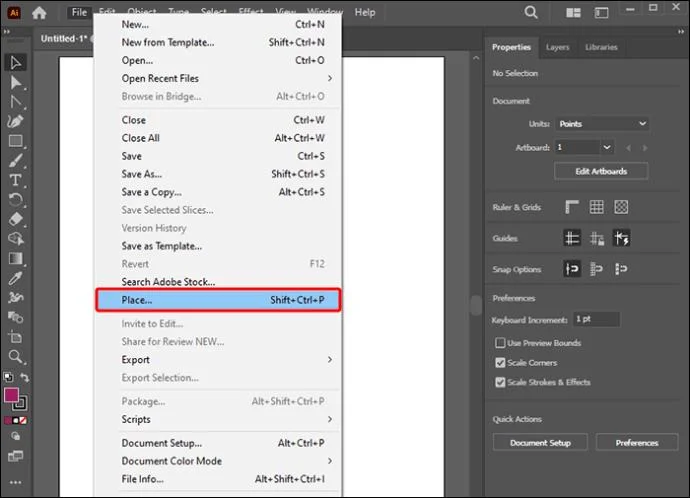This screenshot has width=690, height=498.
Task: Open the Units dropdown showing Points
Action: point(602,124)
